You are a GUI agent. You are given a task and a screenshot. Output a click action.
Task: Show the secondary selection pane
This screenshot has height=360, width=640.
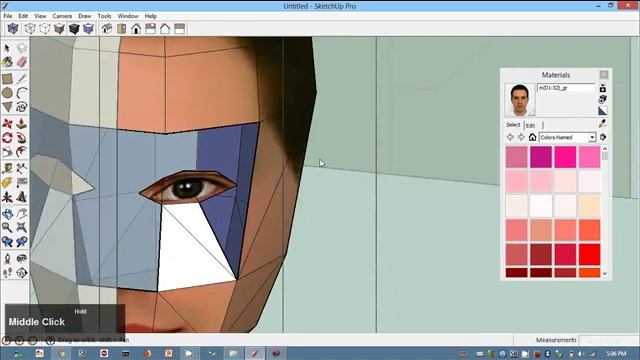603,88
